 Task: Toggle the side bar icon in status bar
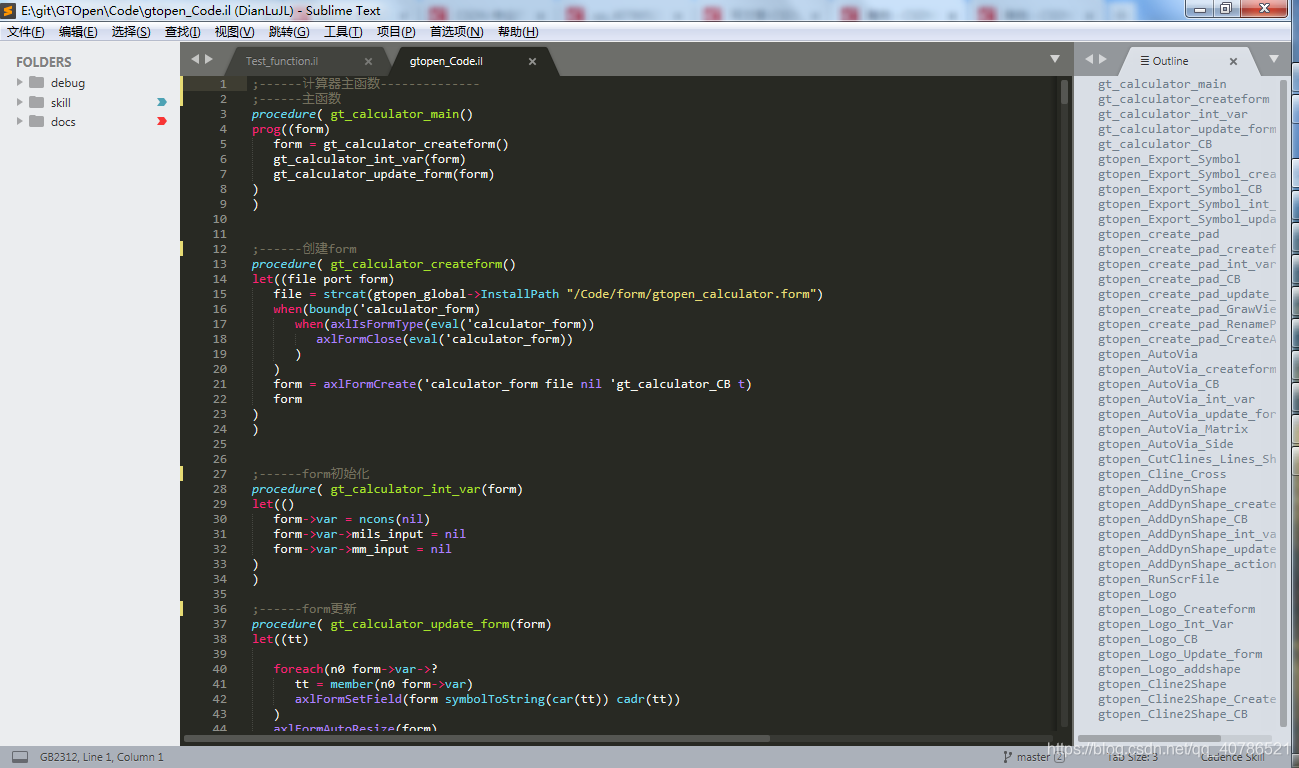[x=20, y=757]
